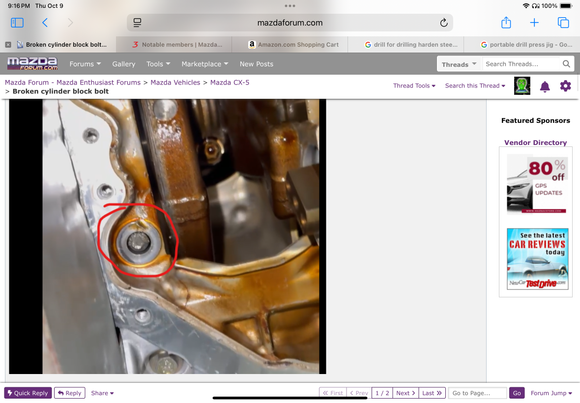Image resolution: width=580 pixels, height=403 pixels.
Task: Open a new tab with the plus icon
Action: [x=534, y=23]
